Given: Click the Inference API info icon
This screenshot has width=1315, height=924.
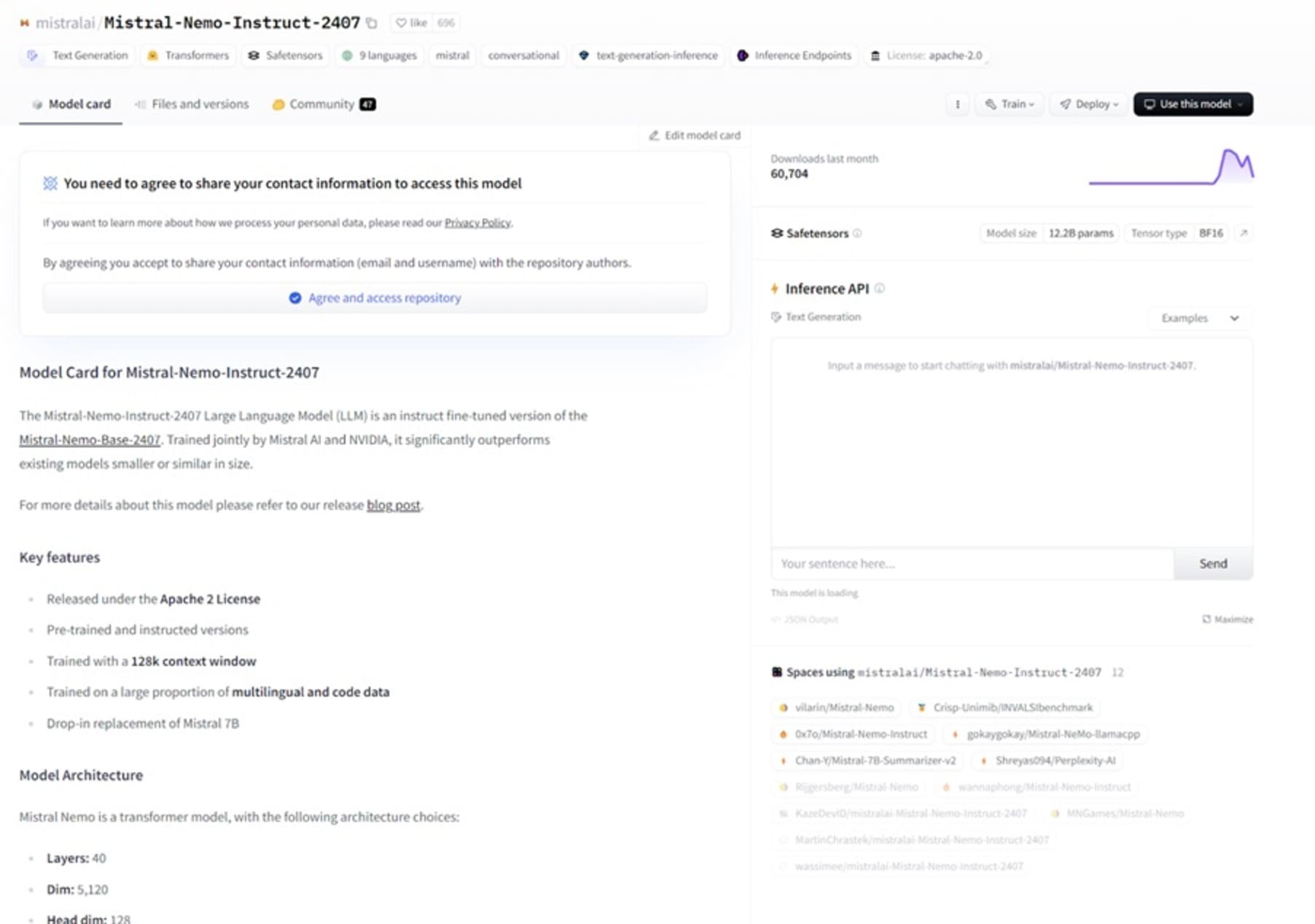Looking at the screenshot, I should pyautogui.click(x=879, y=289).
